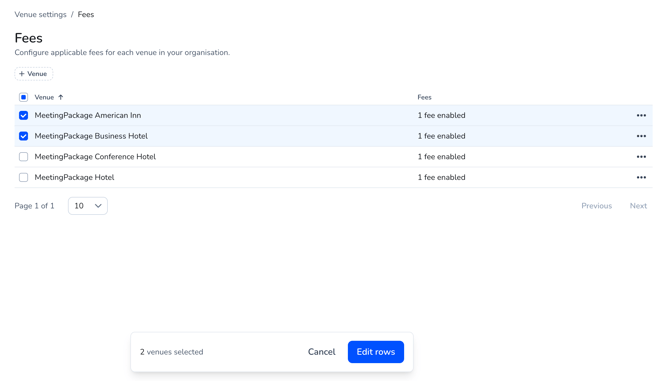The width and height of the screenshot is (670, 381).
Task: Click the Fees column header
Action: [x=424, y=97]
